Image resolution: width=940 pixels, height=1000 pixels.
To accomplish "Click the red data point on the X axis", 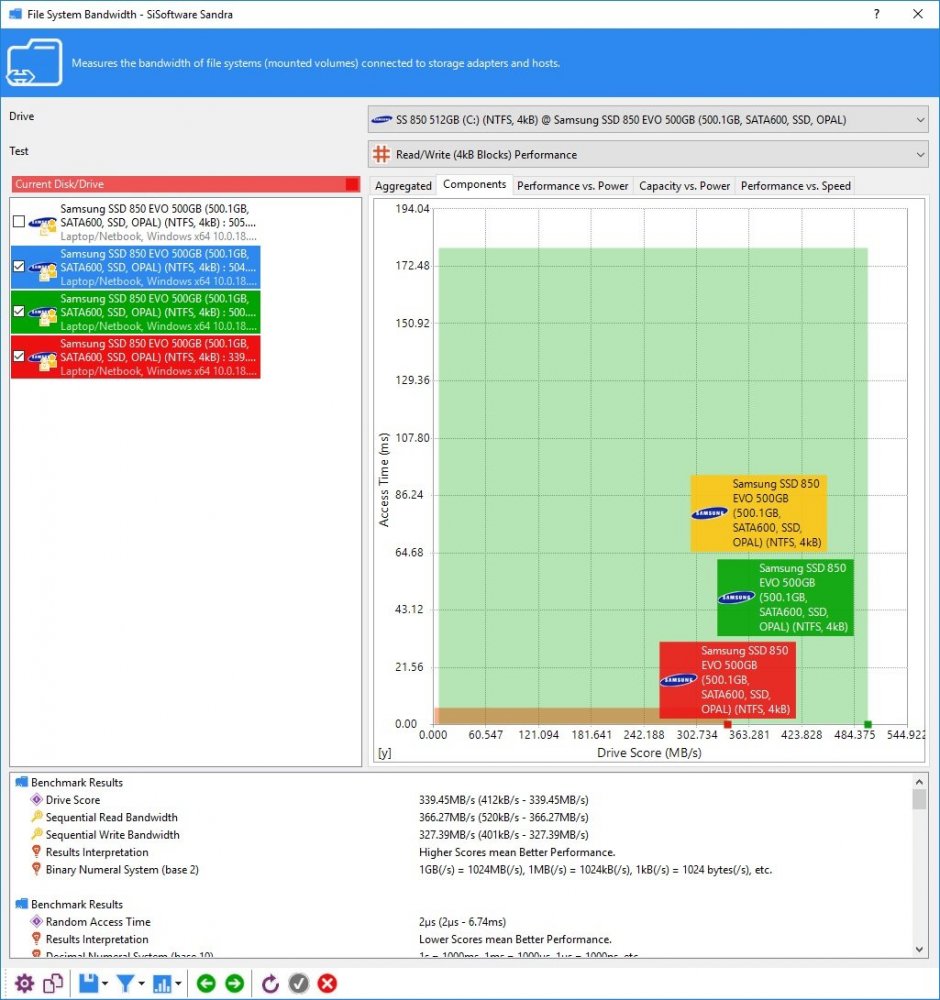I will click(x=728, y=724).
